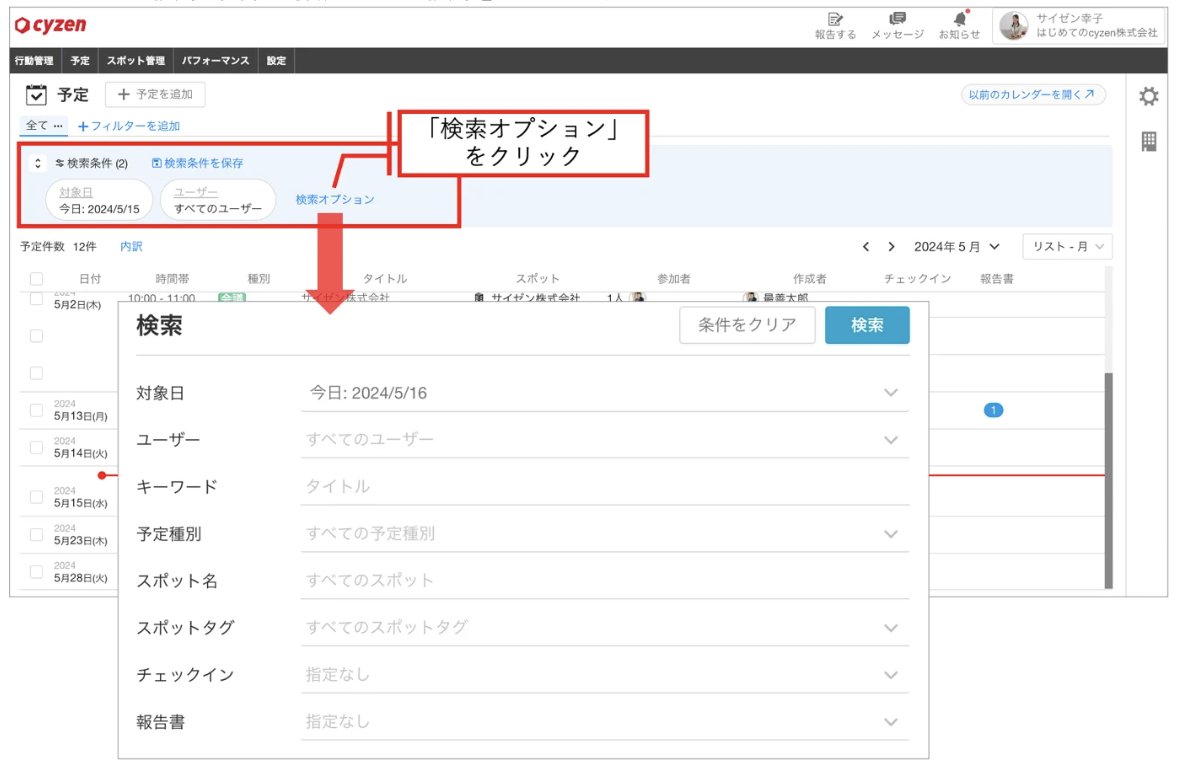Expand the 対象日 dropdown in search dialog
1178x768 pixels.
[x=890, y=393]
